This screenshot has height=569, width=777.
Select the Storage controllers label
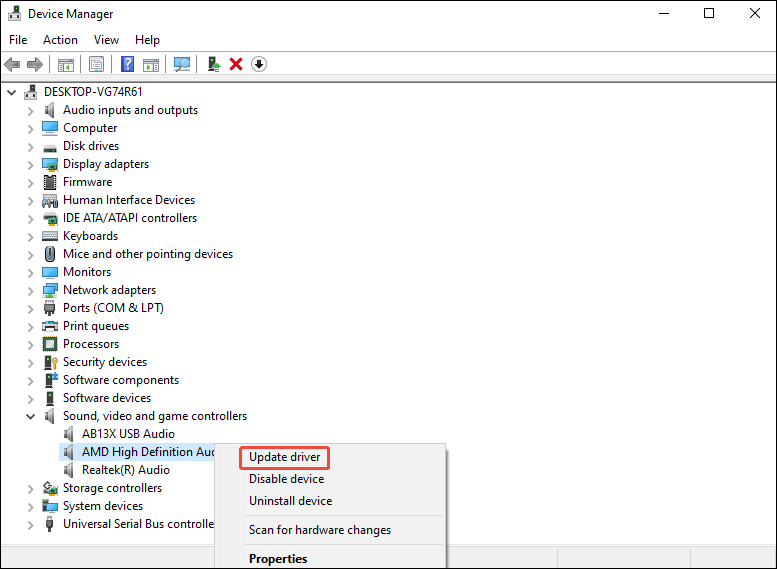click(112, 488)
